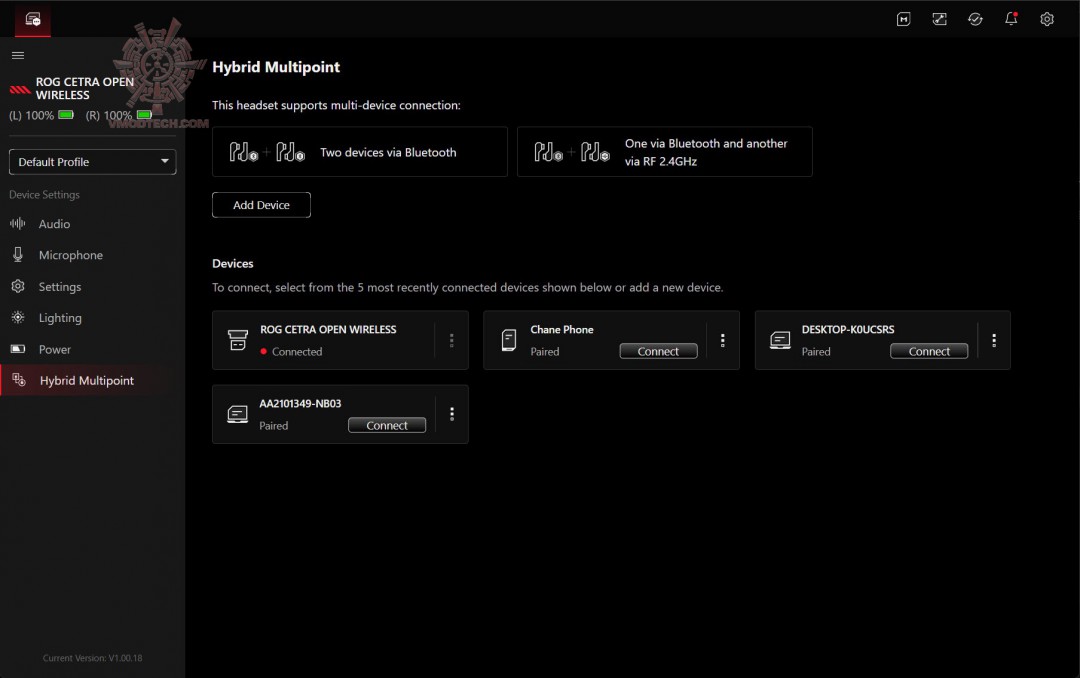Click the ROG CETRA OPEN WIRELESS dongle icon

[x=238, y=340]
